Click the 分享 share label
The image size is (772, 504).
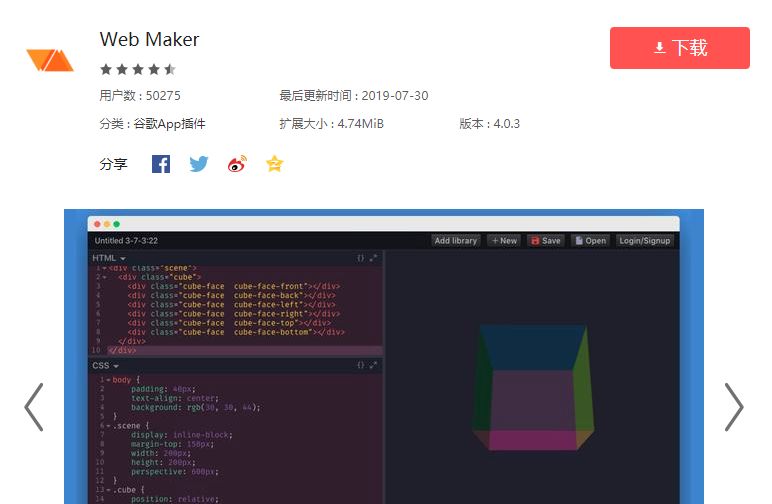pos(113,164)
